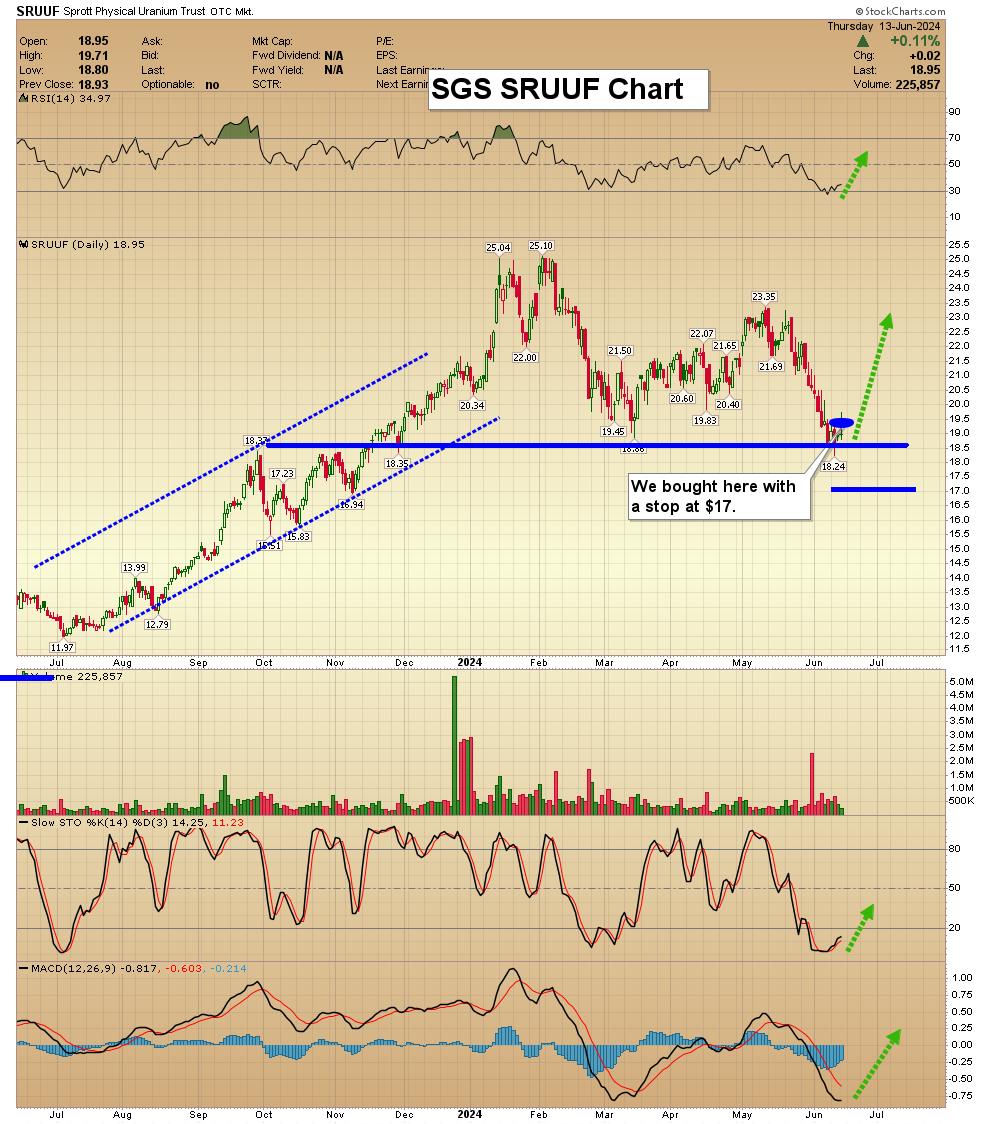Click the 500K volume axis label
This screenshot has height=1124, width=990.
point(961,801)
